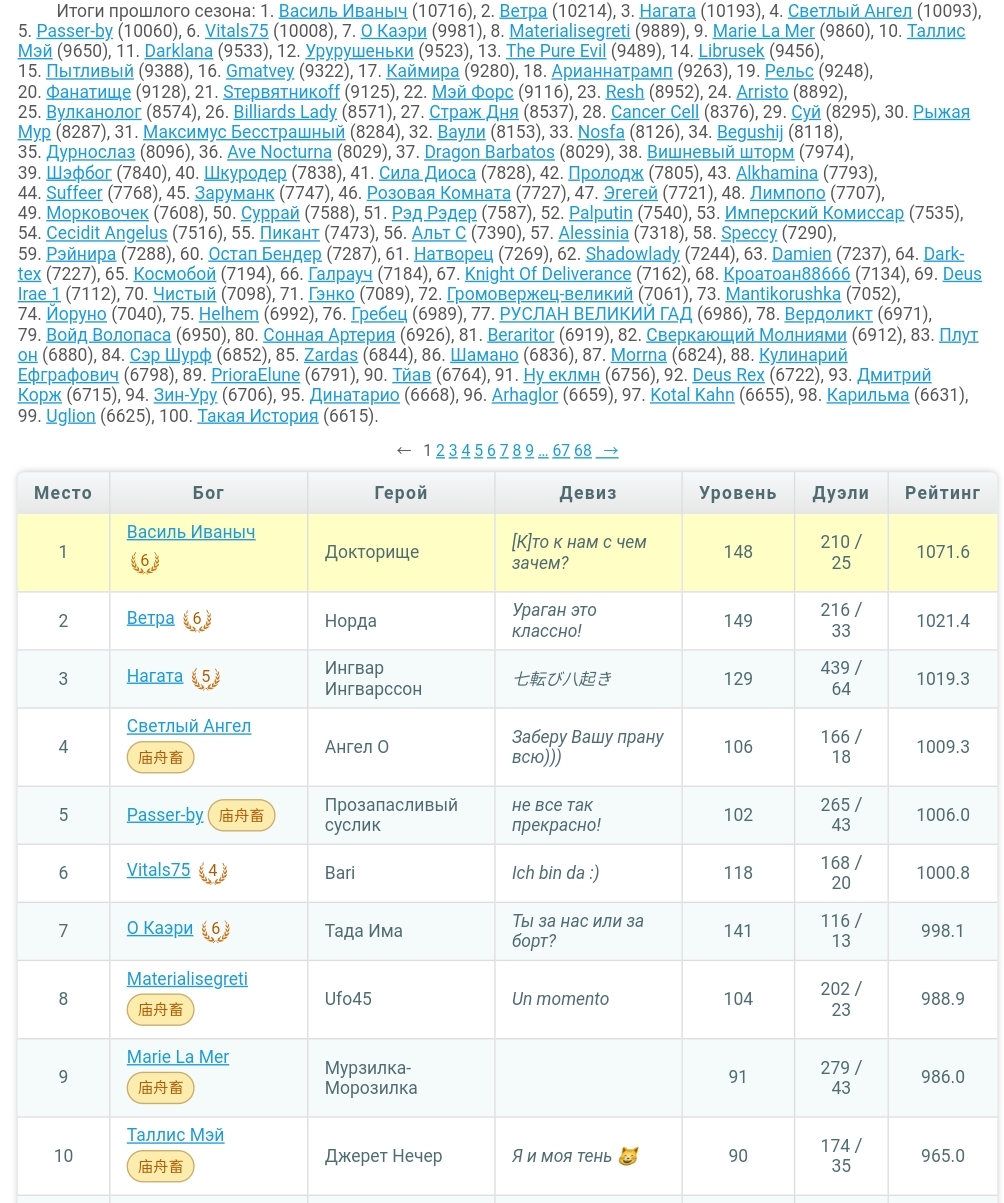Screen dimensions: 1004x1203
Task: Click the temple badge beside Passer-by in table
Action: 242,816
